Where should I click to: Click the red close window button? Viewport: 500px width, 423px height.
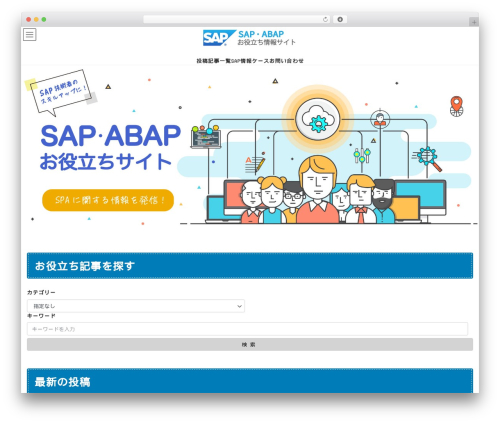click(x=29, y=19)
